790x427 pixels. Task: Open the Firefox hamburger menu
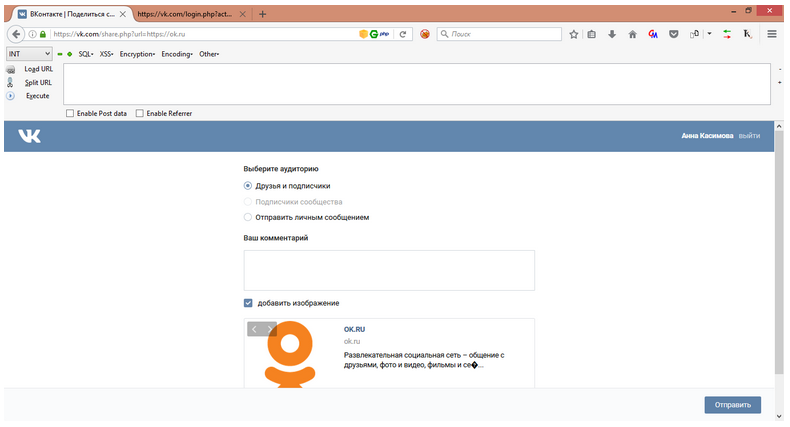point(772,34)
